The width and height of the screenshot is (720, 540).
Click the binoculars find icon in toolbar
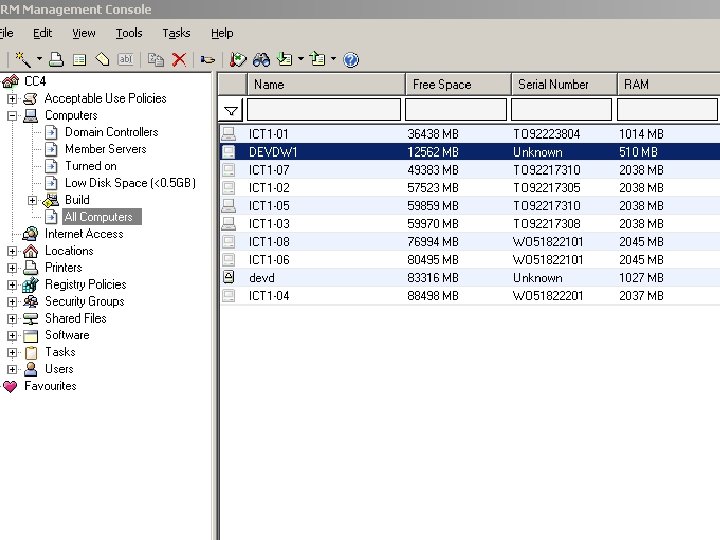[x=261, y=60]
